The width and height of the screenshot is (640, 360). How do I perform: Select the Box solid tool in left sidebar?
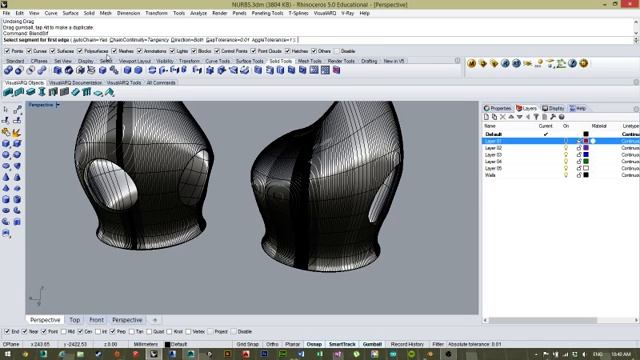6,144
